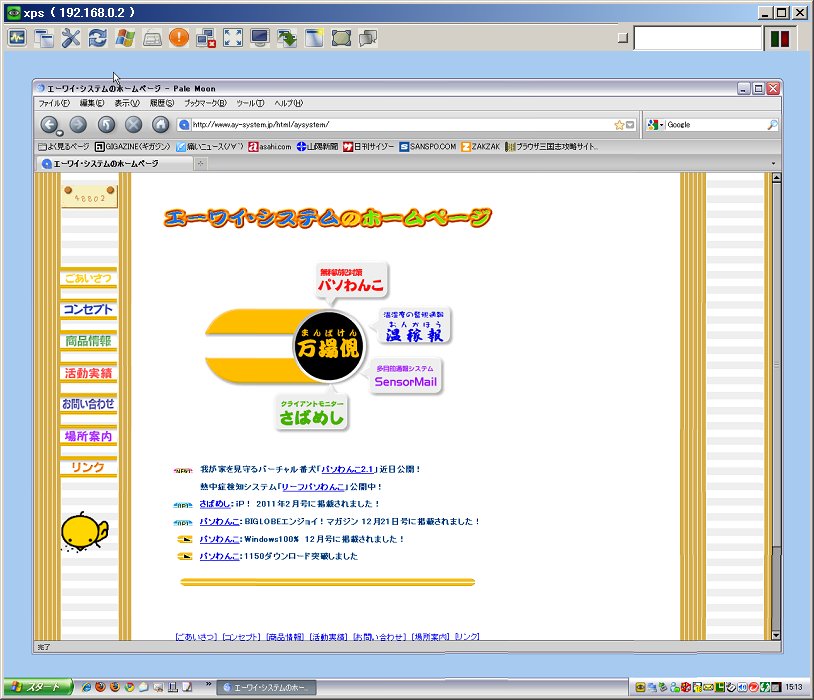Click the disconnect computers icon with red X
The image size is (814, 700).
(x=206, y=38)
